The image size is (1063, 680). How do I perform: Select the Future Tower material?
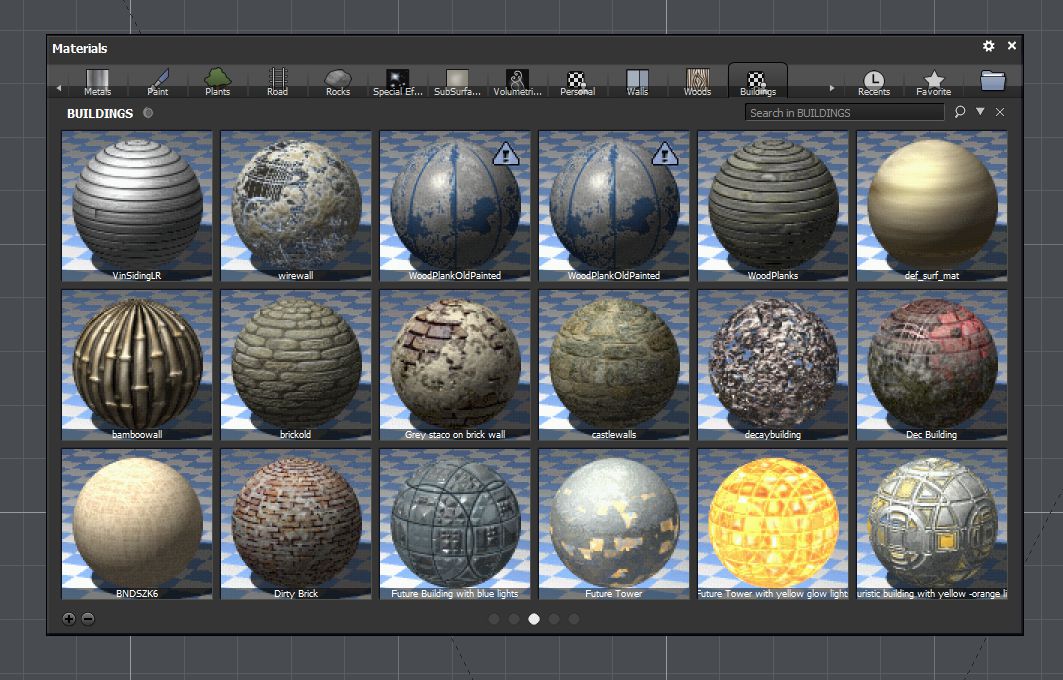click(x=614, y=524)
